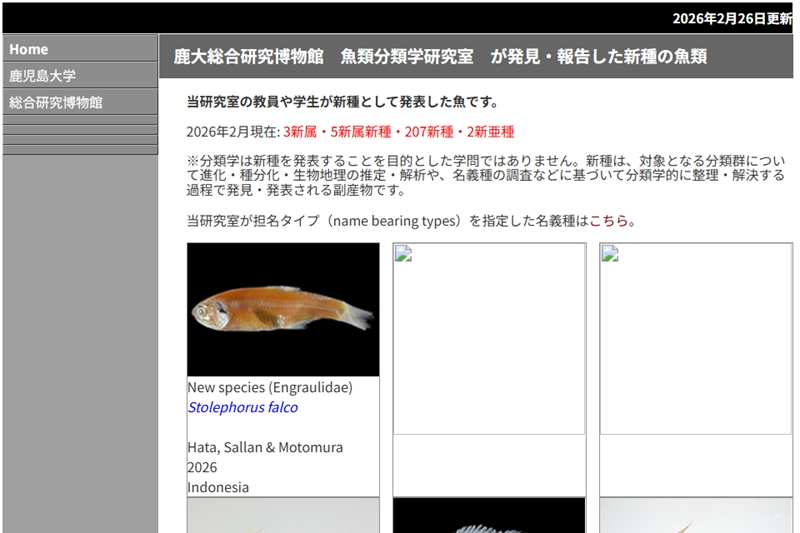Click the first empty sidebar row below 総合研究博物館
Image resolution: width=800 pixels, height=533 pixels.
coord(80,120)
